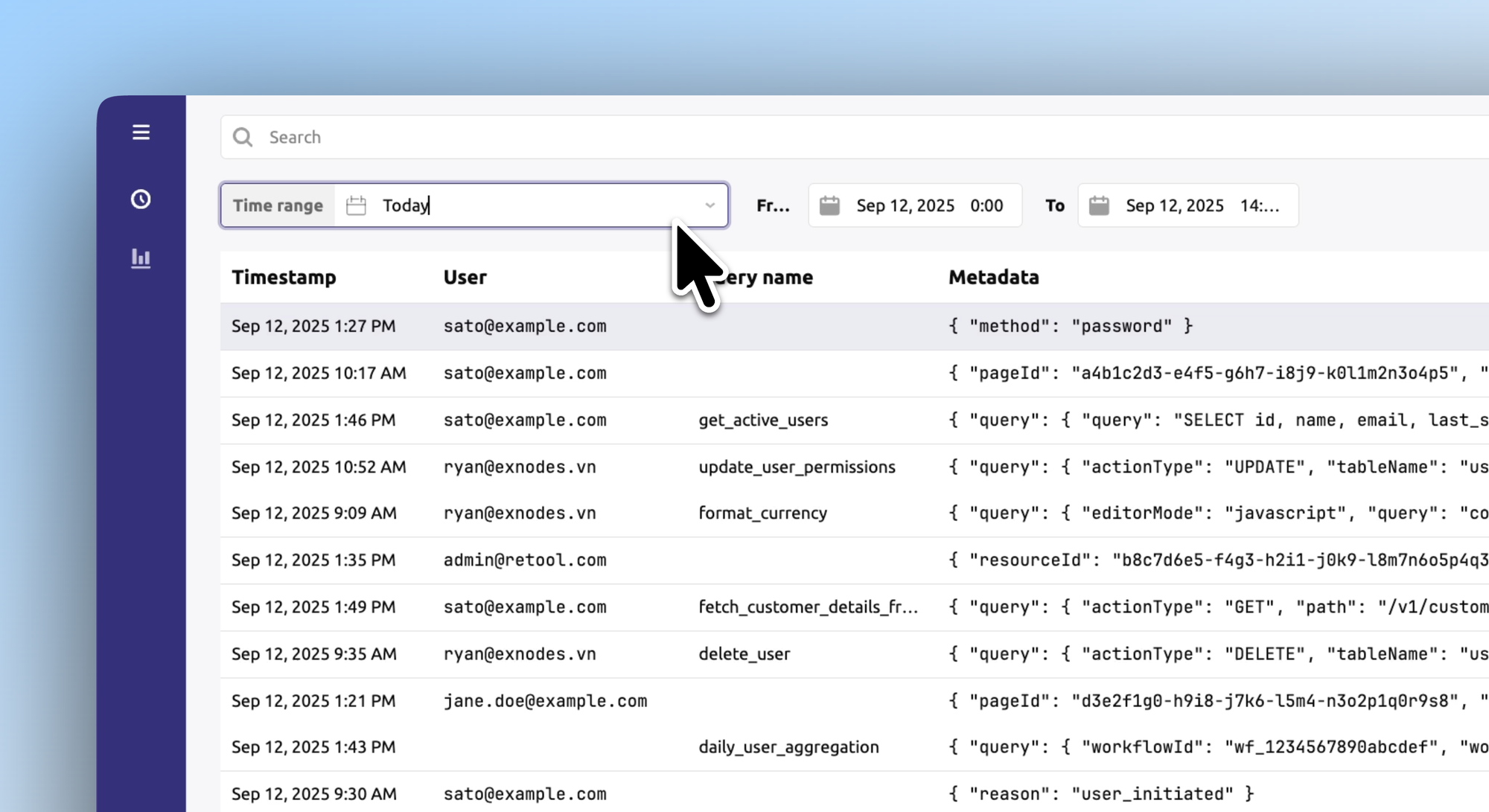Open the To date Sep 12, 2025 picker
Viewport: 1489px width, 812px height.
(x=1174, y=205)
